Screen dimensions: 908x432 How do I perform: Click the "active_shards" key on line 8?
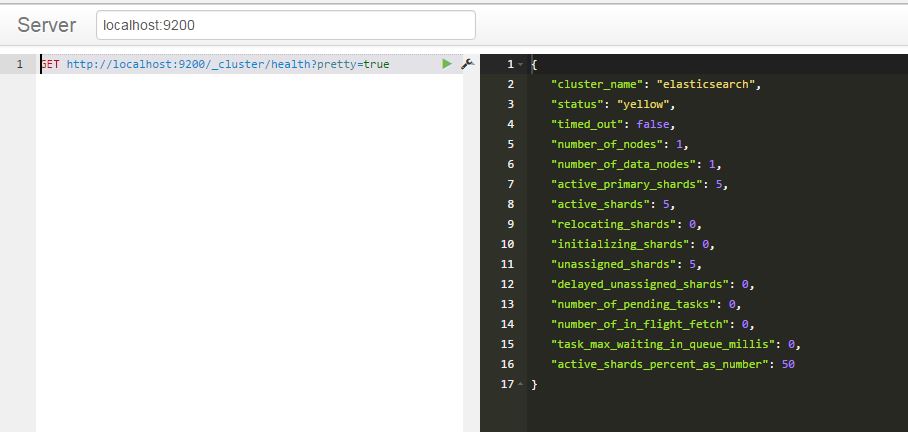pos(601,204)
